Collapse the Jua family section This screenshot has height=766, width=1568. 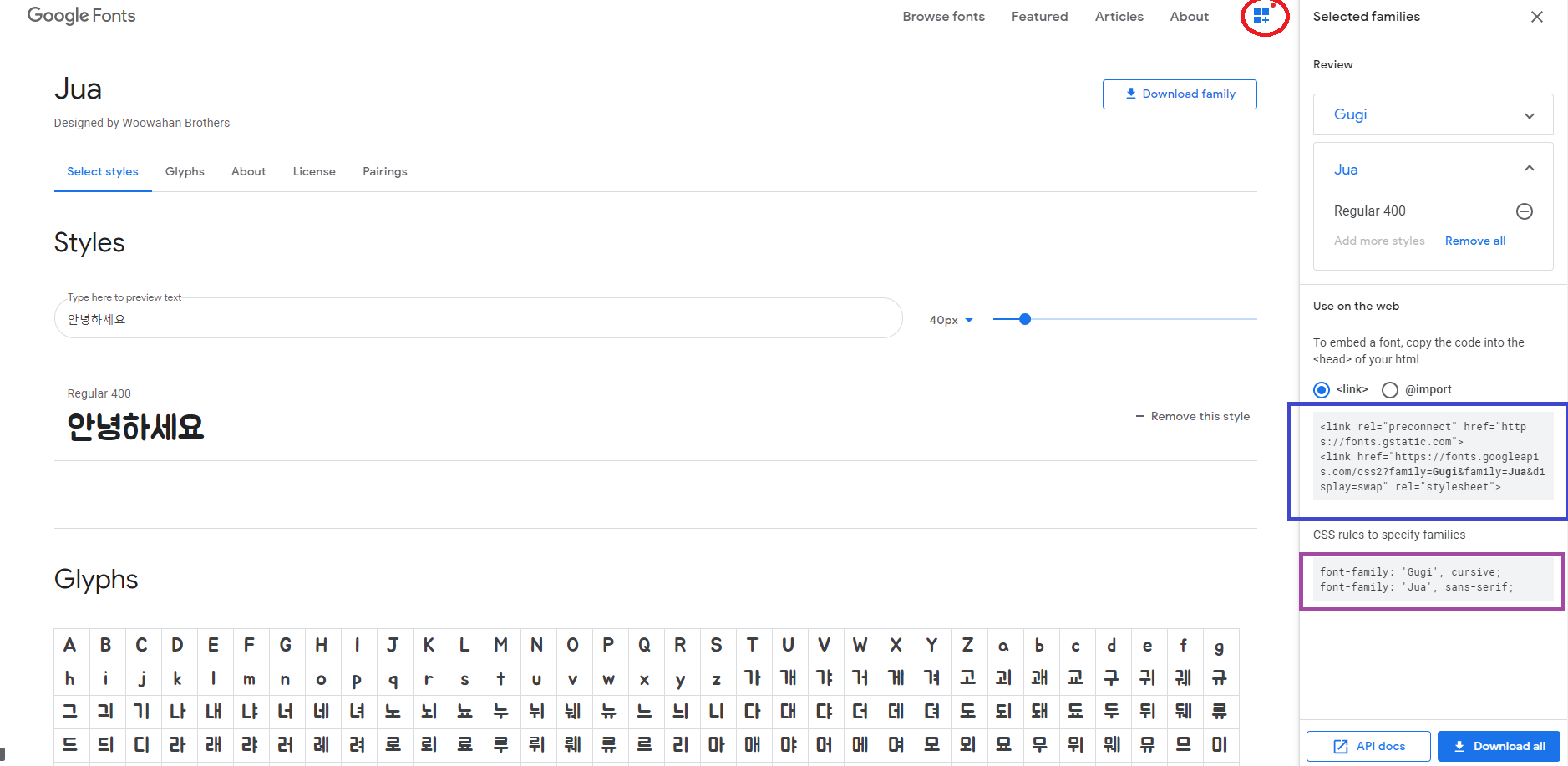(x=1529, y=169)
